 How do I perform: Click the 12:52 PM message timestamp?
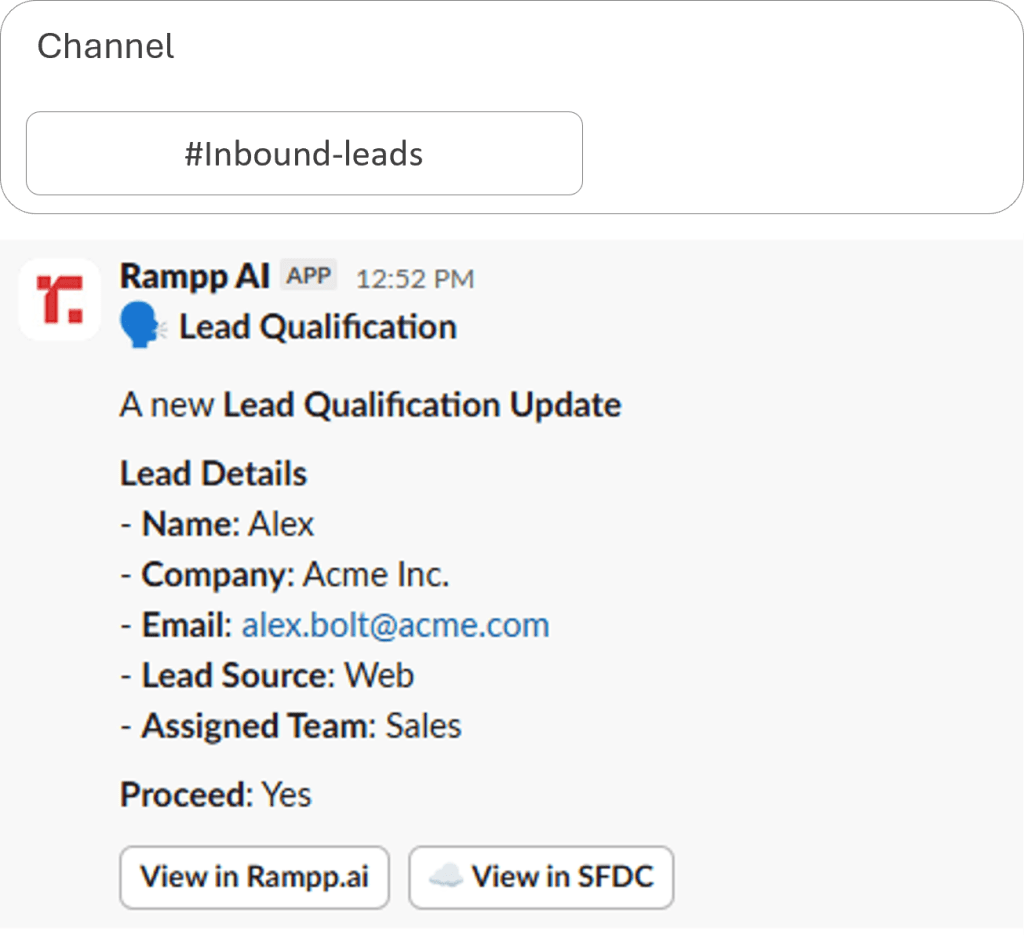pyautogui.click(x=415, y=278)
